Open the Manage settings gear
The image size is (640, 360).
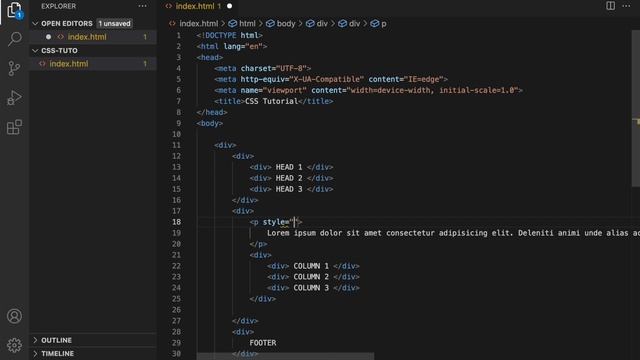14,345
